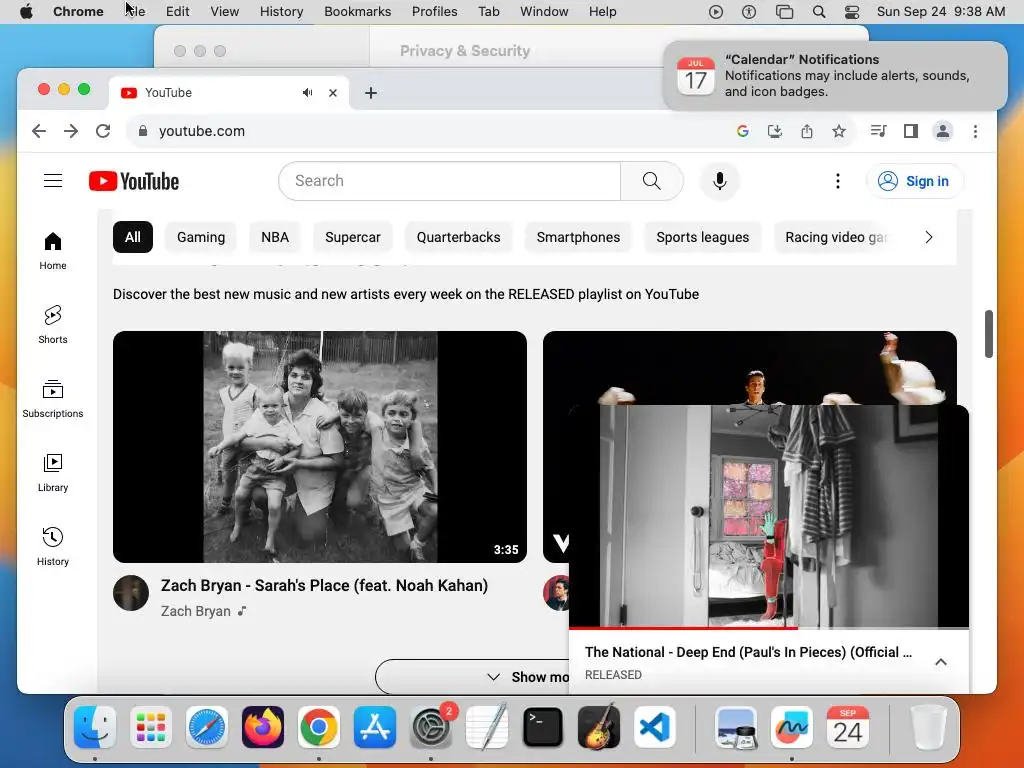Screen dimensions: 1024x768
Task: Click the Google icon in address bar
Action: [x=743, y=131]
